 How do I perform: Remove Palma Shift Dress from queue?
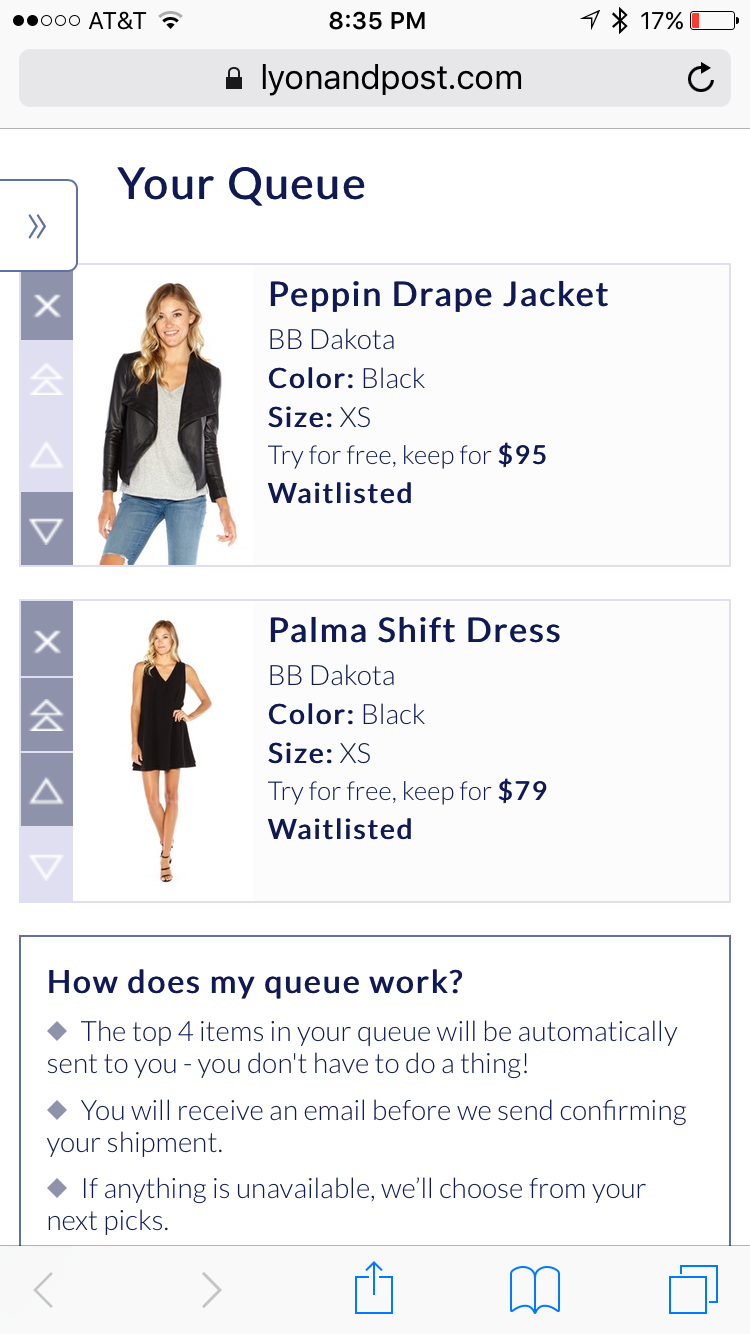point(46,640)
